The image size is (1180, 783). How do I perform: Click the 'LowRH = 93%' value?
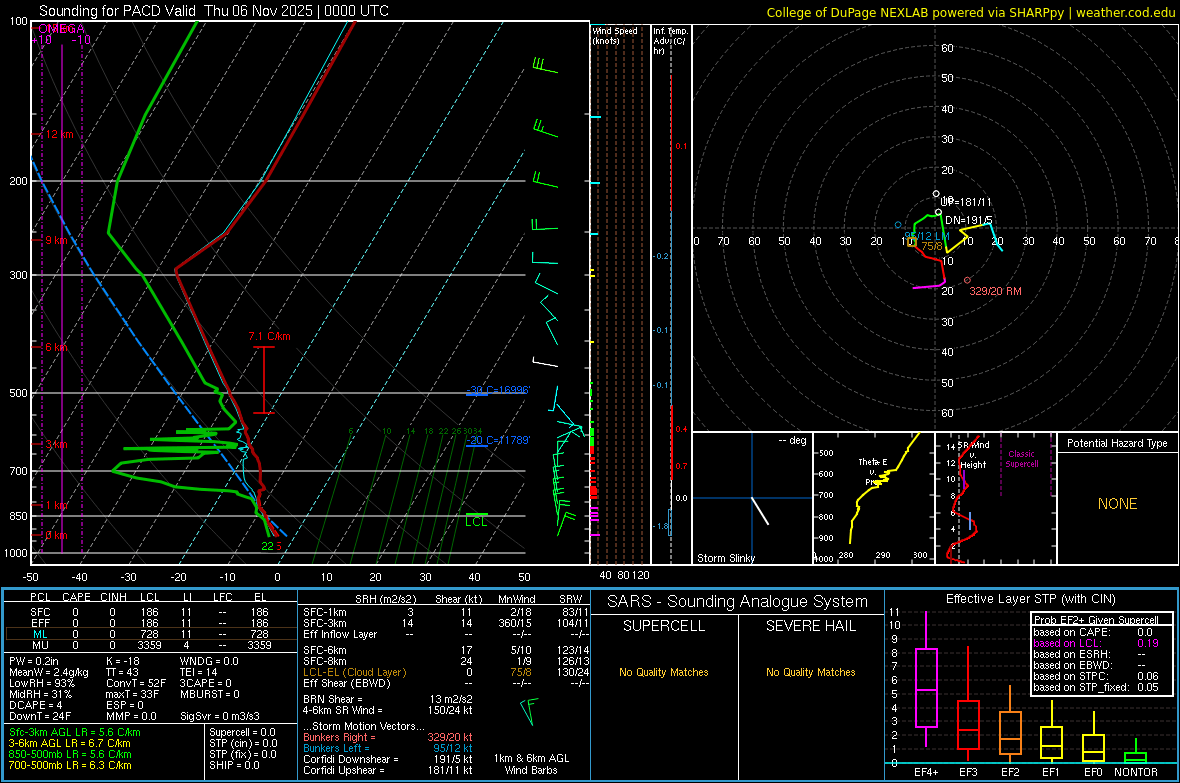point(42,683)
